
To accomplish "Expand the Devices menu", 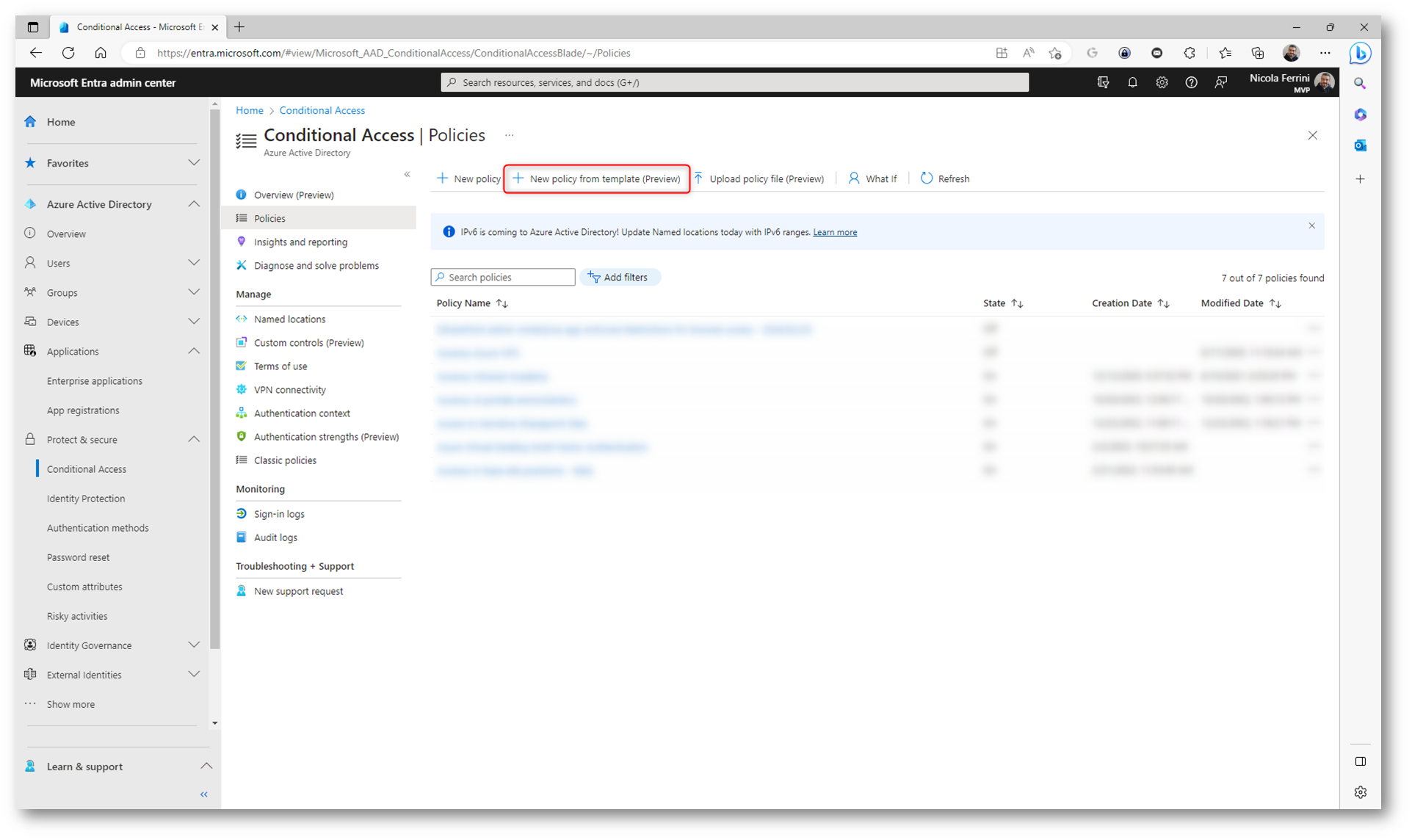I will point(194,322).
